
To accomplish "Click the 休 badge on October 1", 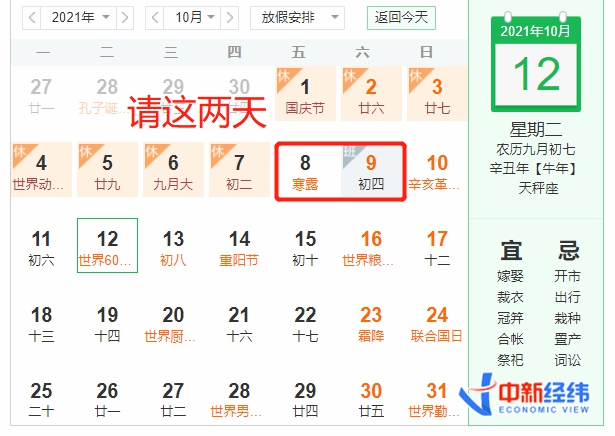I will click(284, 76).
